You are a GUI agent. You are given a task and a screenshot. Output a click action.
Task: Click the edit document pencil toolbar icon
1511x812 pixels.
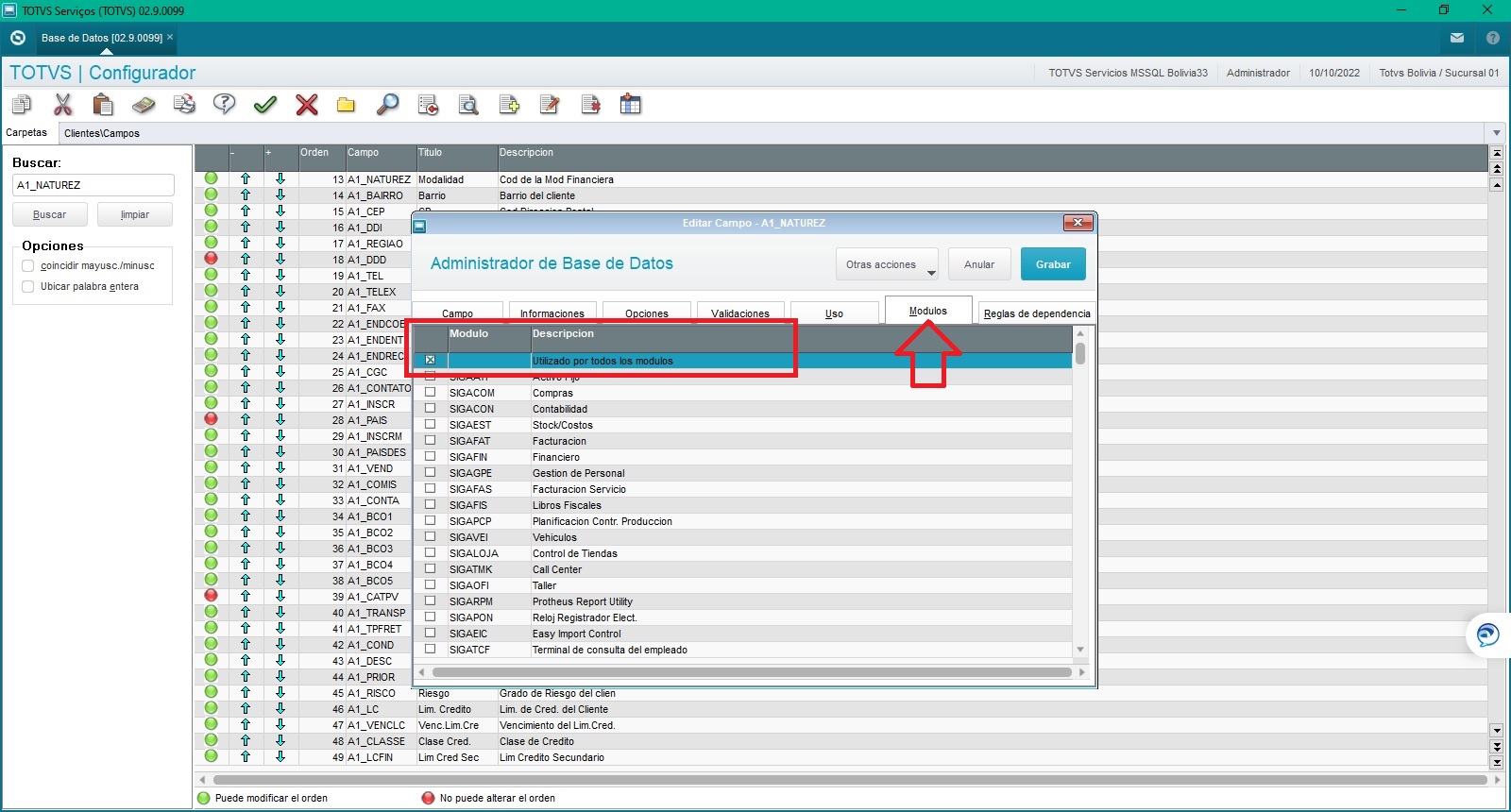click(x=550, y=104)
